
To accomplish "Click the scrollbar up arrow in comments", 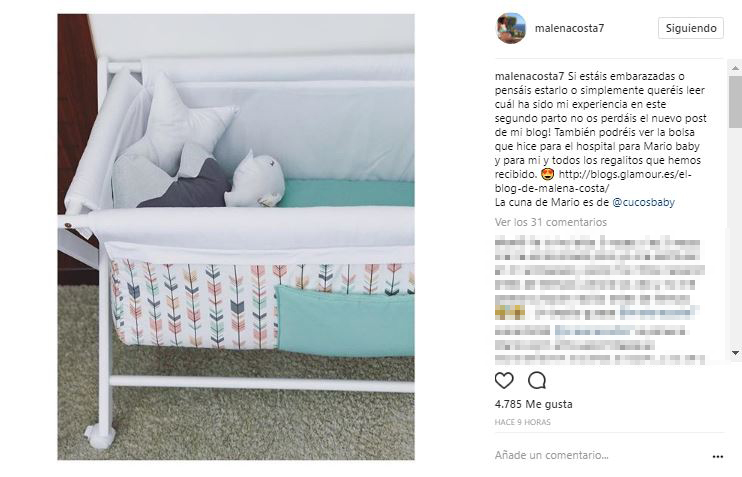I will [735, 69].
